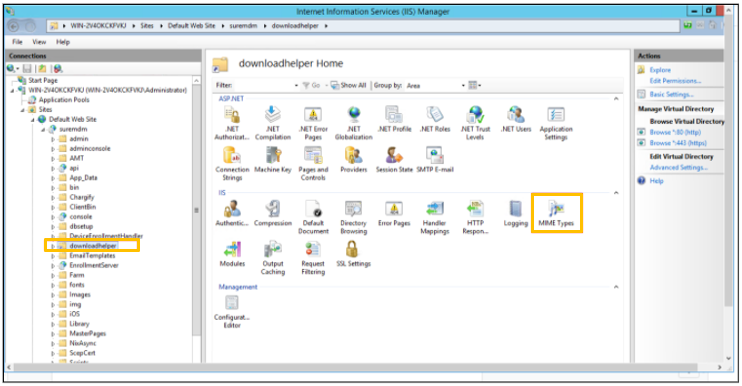Open the Request Filtering feature
The image size is (742, 386).
313,258
